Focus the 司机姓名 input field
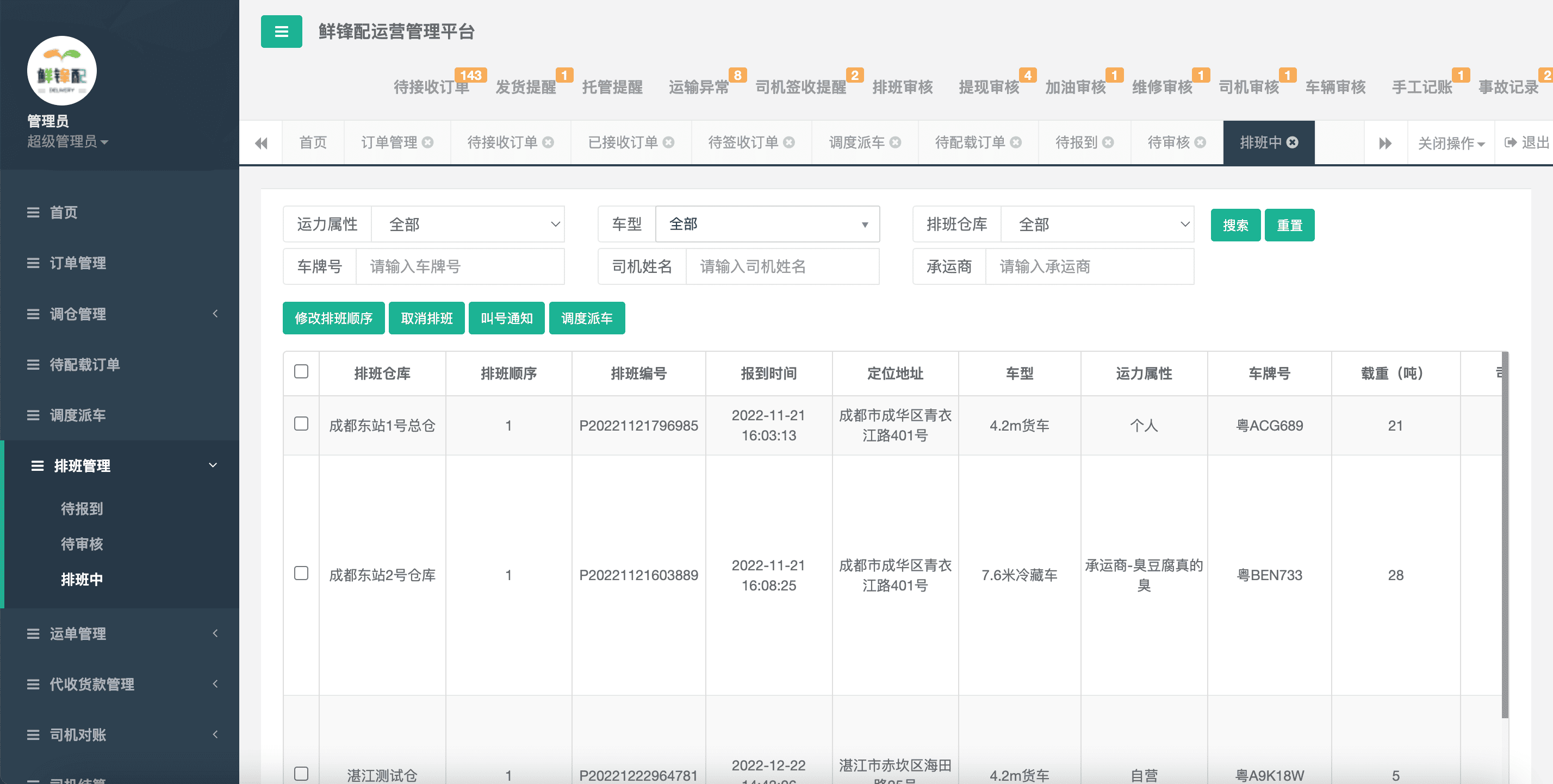1553x784 pixels. [x=782, y=266]
